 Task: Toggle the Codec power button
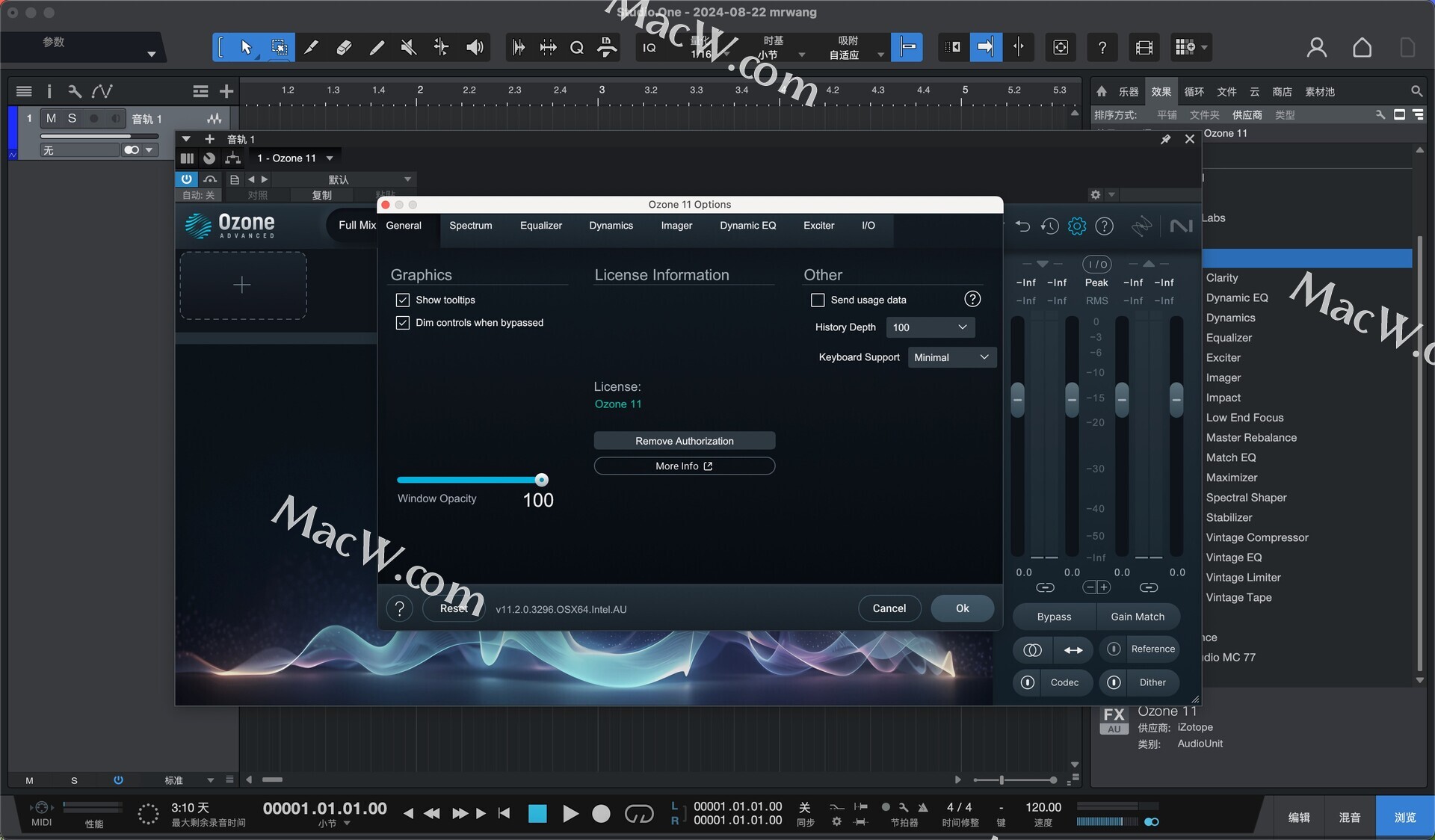tap(1028, 682)
